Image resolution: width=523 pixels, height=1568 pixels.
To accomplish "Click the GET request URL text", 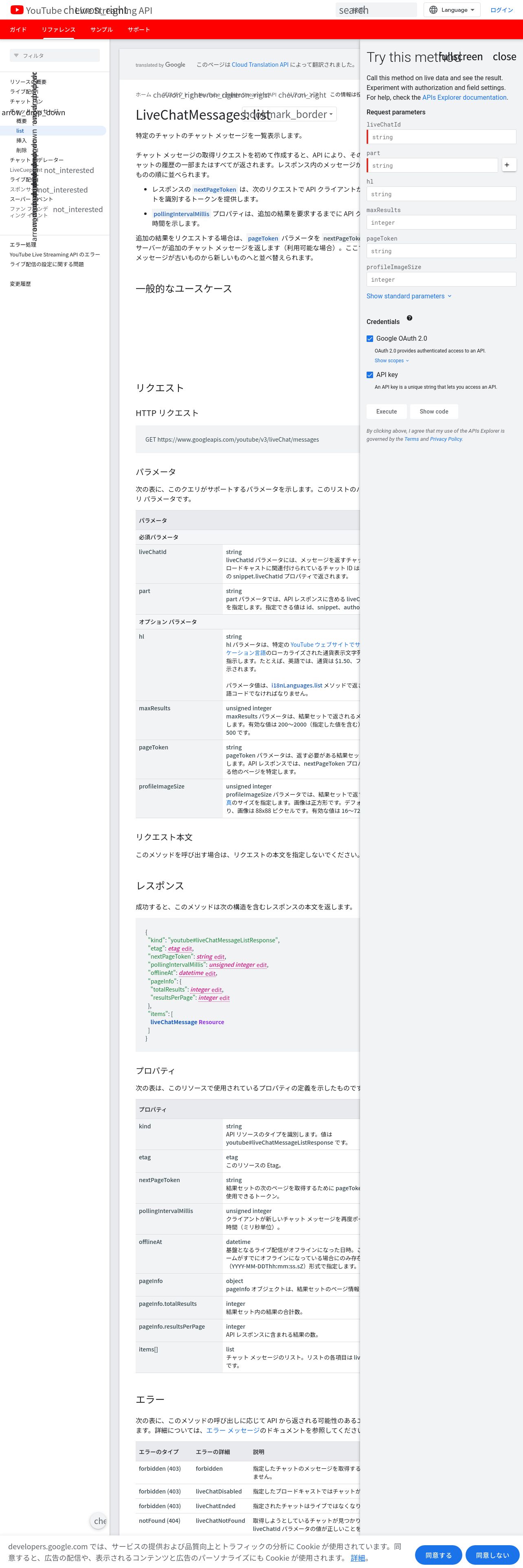I will click(232, 440).
